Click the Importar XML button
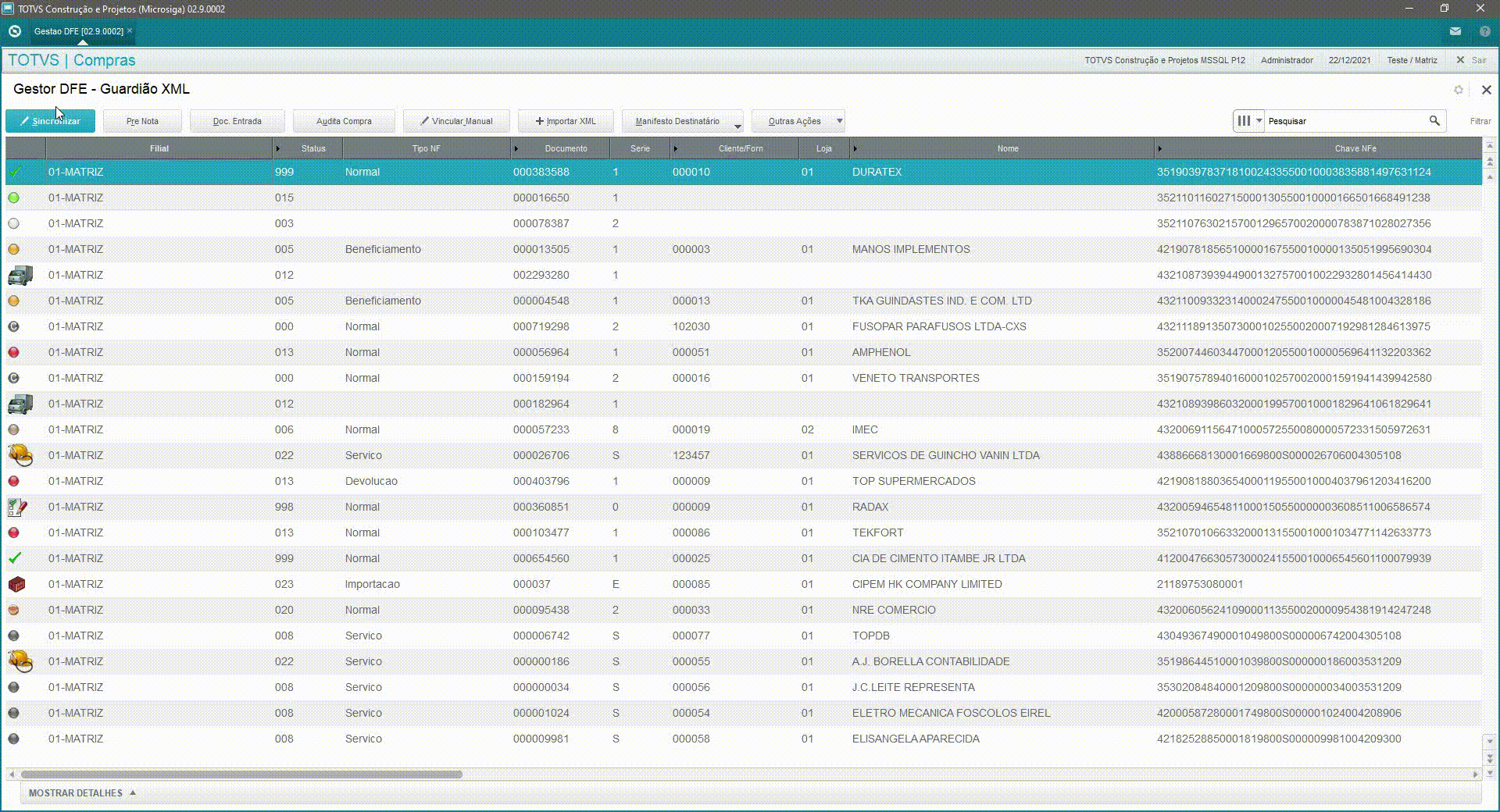This screenshot has height=812, width=1500. click(566, 121)
